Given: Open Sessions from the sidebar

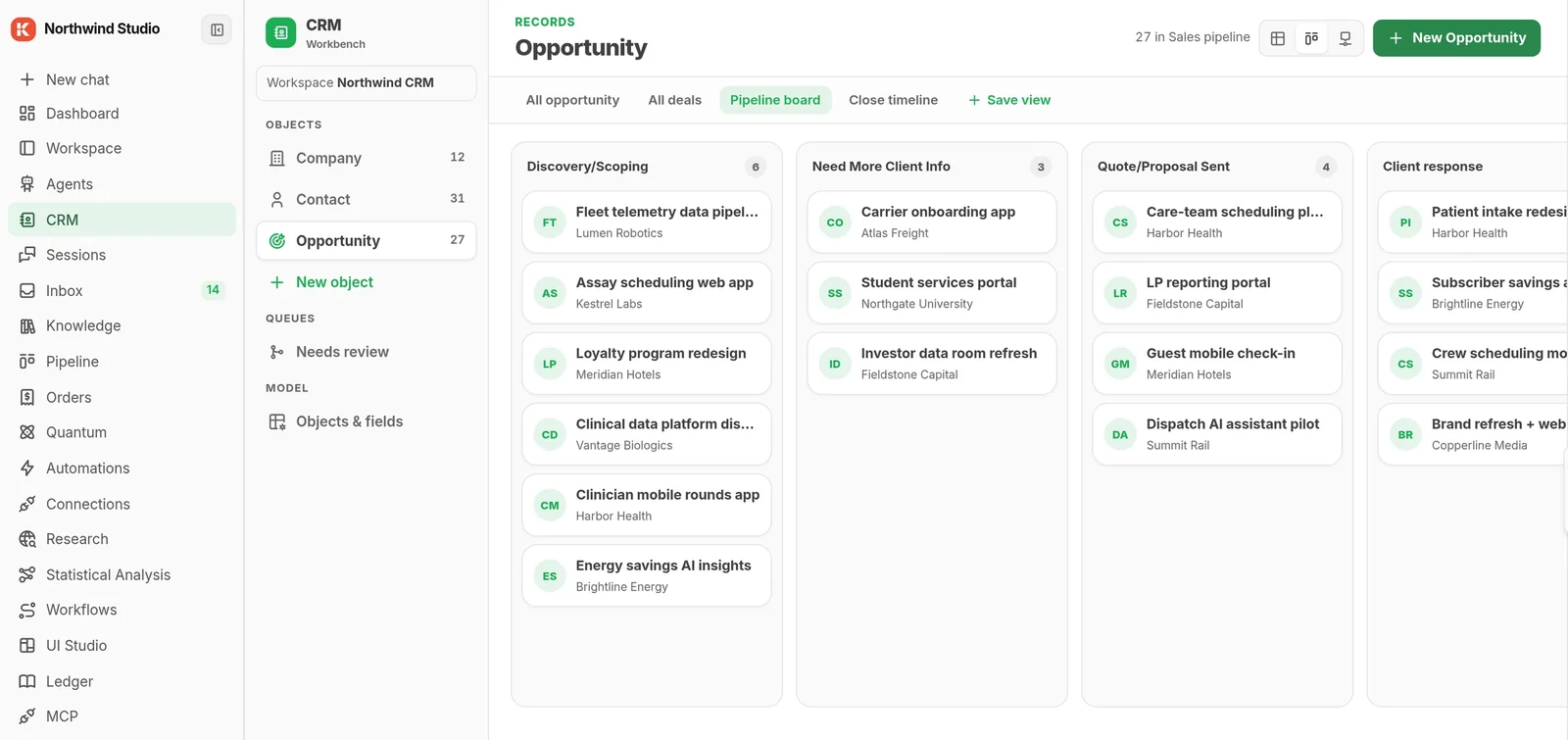Looking at the screenshot, I should [122, 255].
